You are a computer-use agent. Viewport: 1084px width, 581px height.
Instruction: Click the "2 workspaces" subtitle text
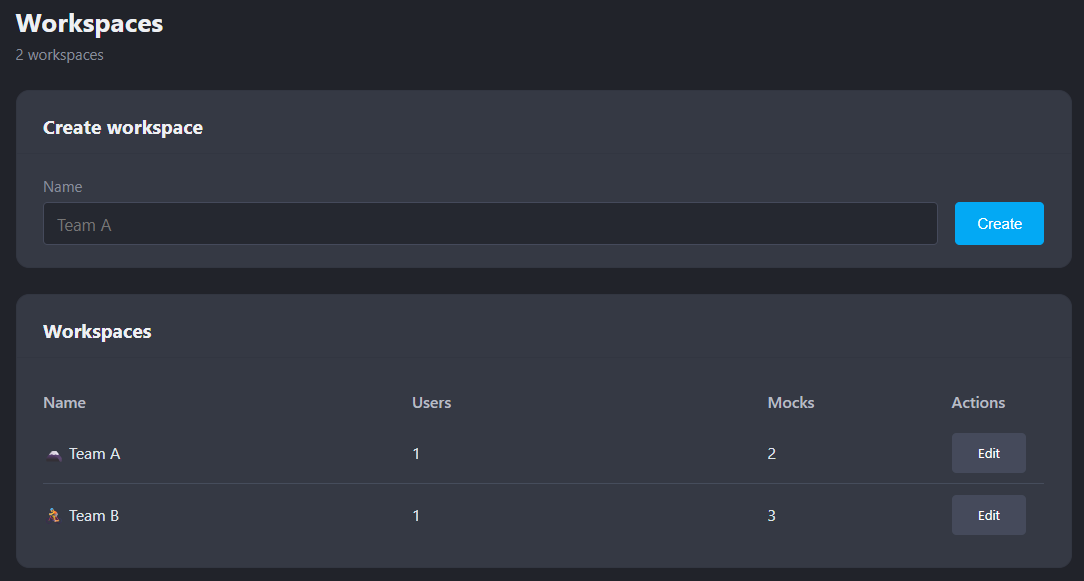[x=59, y=55]
